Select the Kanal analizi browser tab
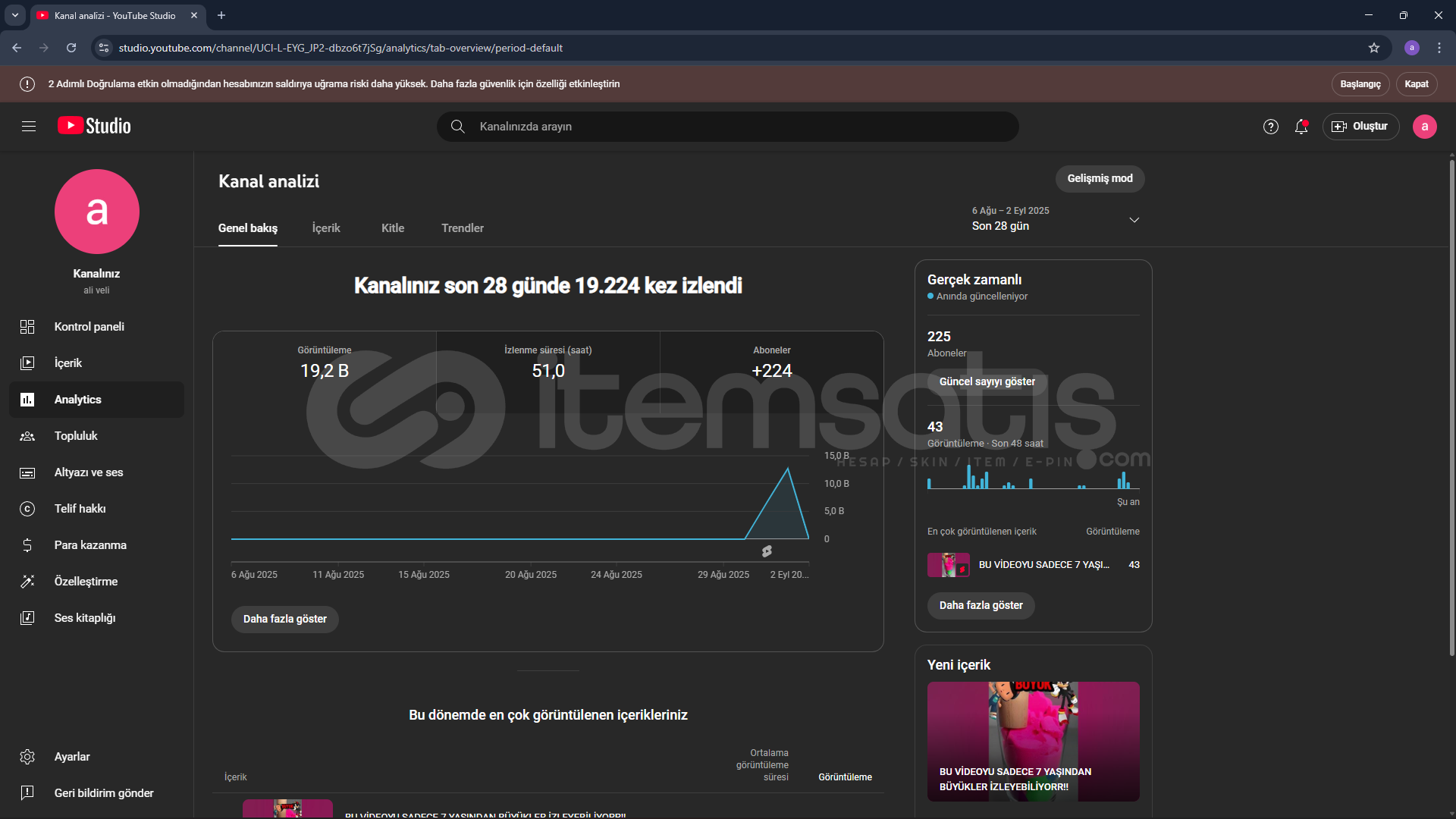 coord(114,15)
